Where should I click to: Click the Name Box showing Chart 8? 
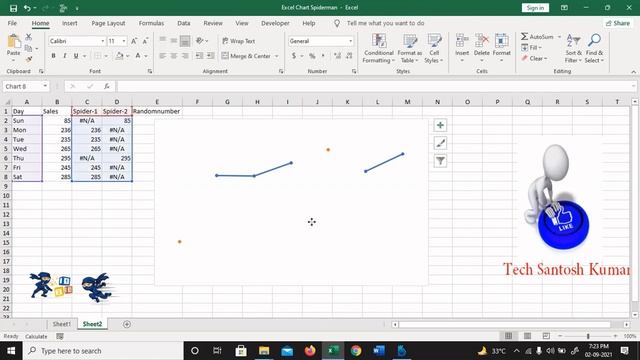26,86
